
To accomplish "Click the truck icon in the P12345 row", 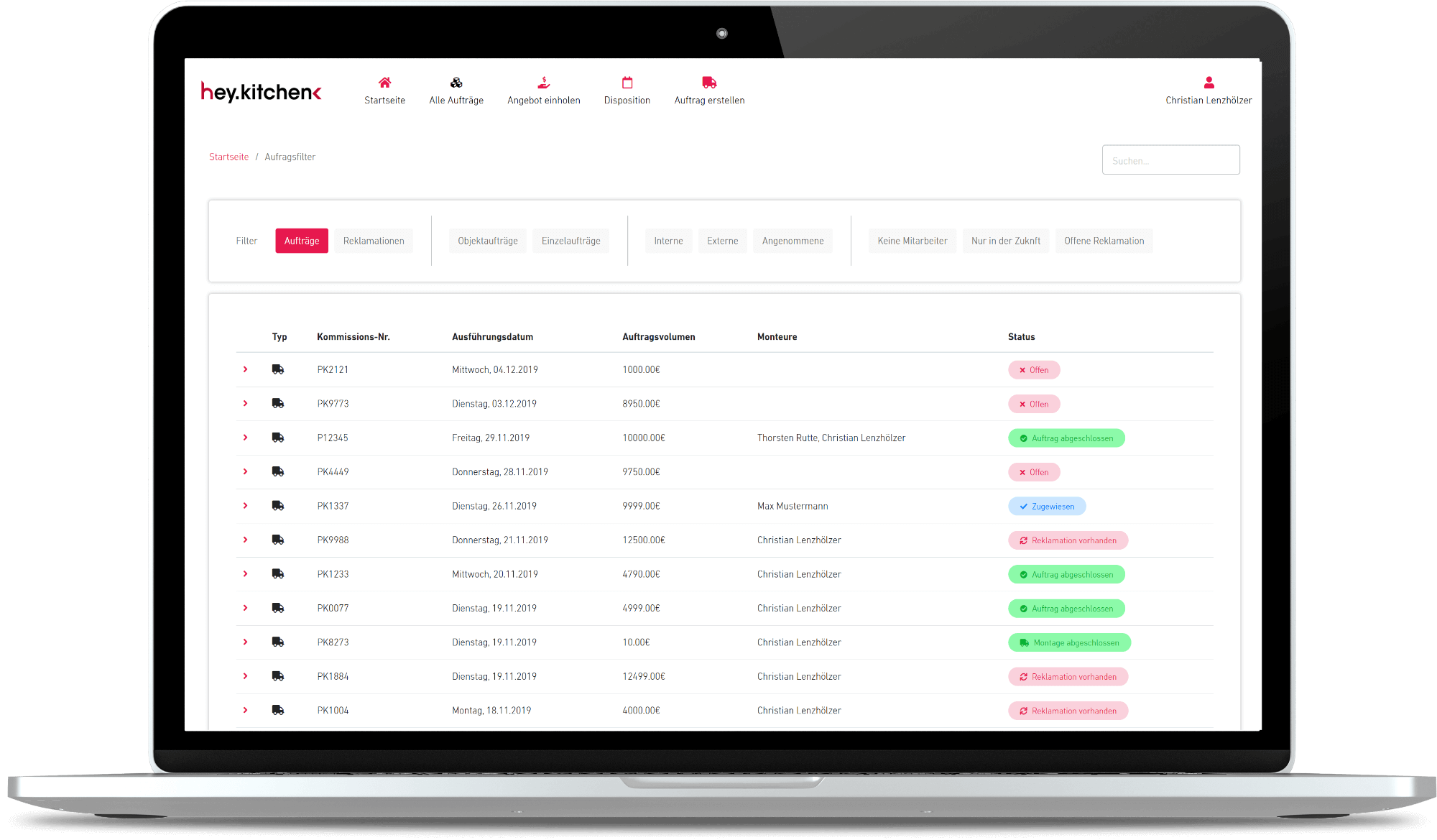I will point(278,438).
